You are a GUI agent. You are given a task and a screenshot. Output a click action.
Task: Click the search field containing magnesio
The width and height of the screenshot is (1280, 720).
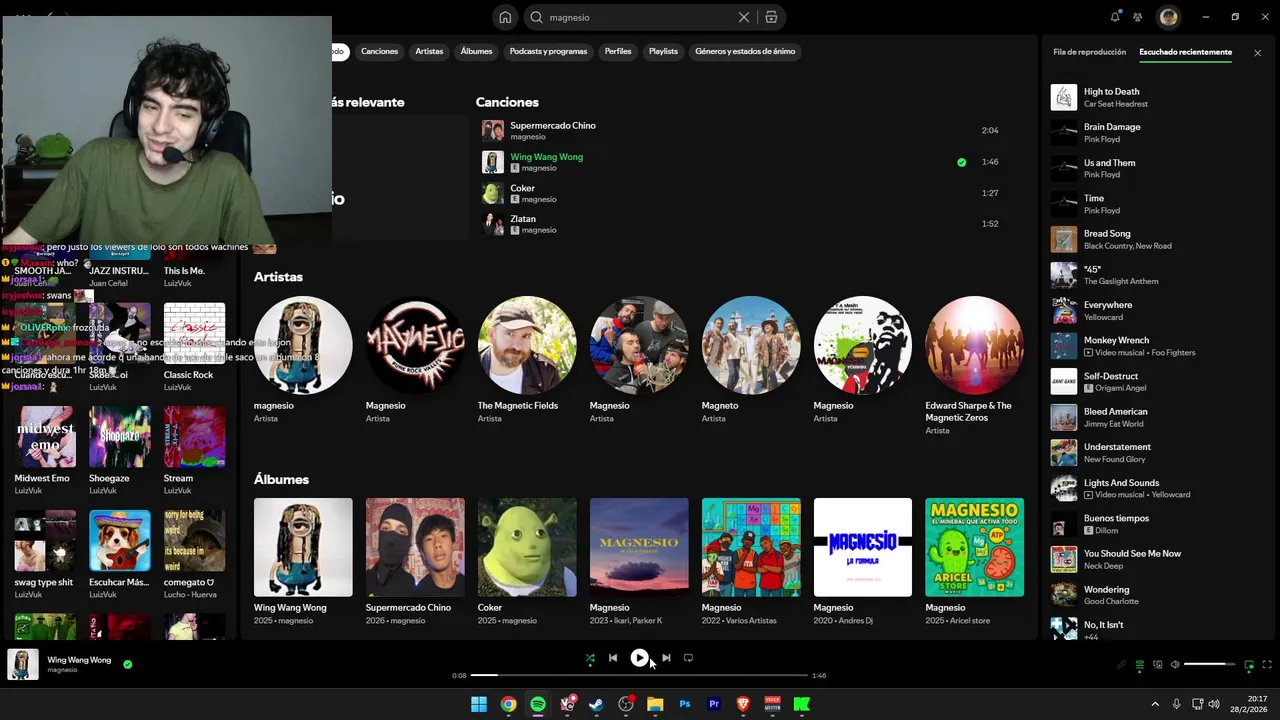click(640, 17)
